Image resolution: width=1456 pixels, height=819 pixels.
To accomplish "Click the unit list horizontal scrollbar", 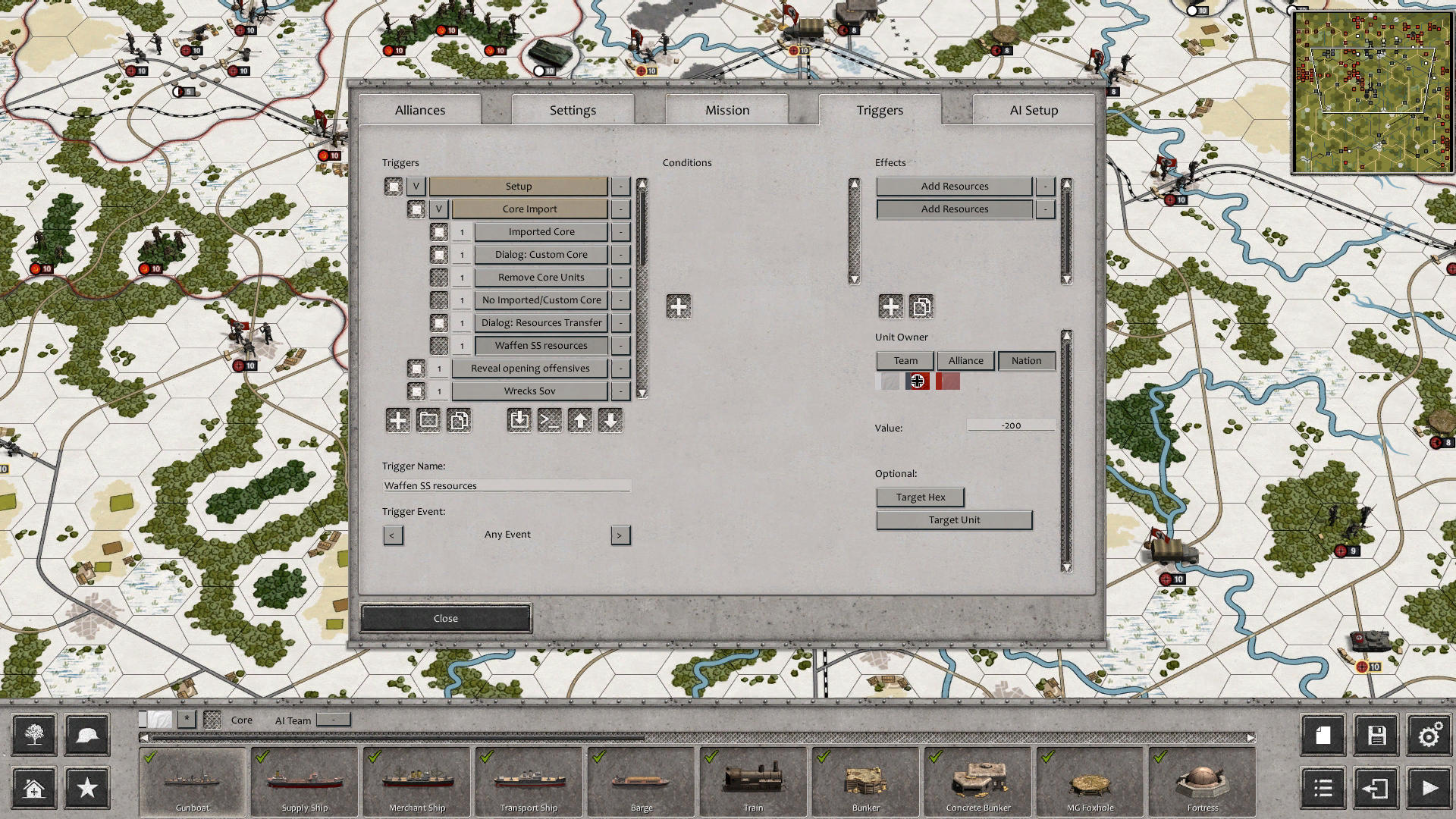I will (x=698, y=737).
